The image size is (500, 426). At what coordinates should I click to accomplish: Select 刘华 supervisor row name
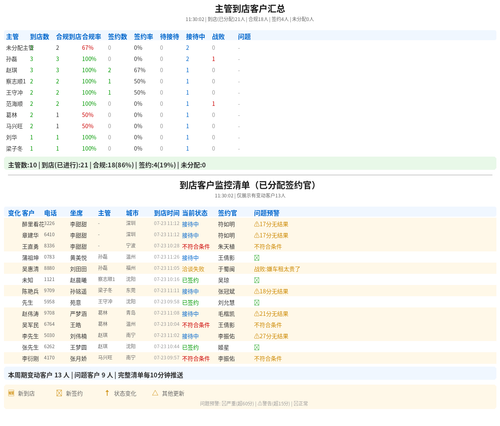(x=11, y=137)
